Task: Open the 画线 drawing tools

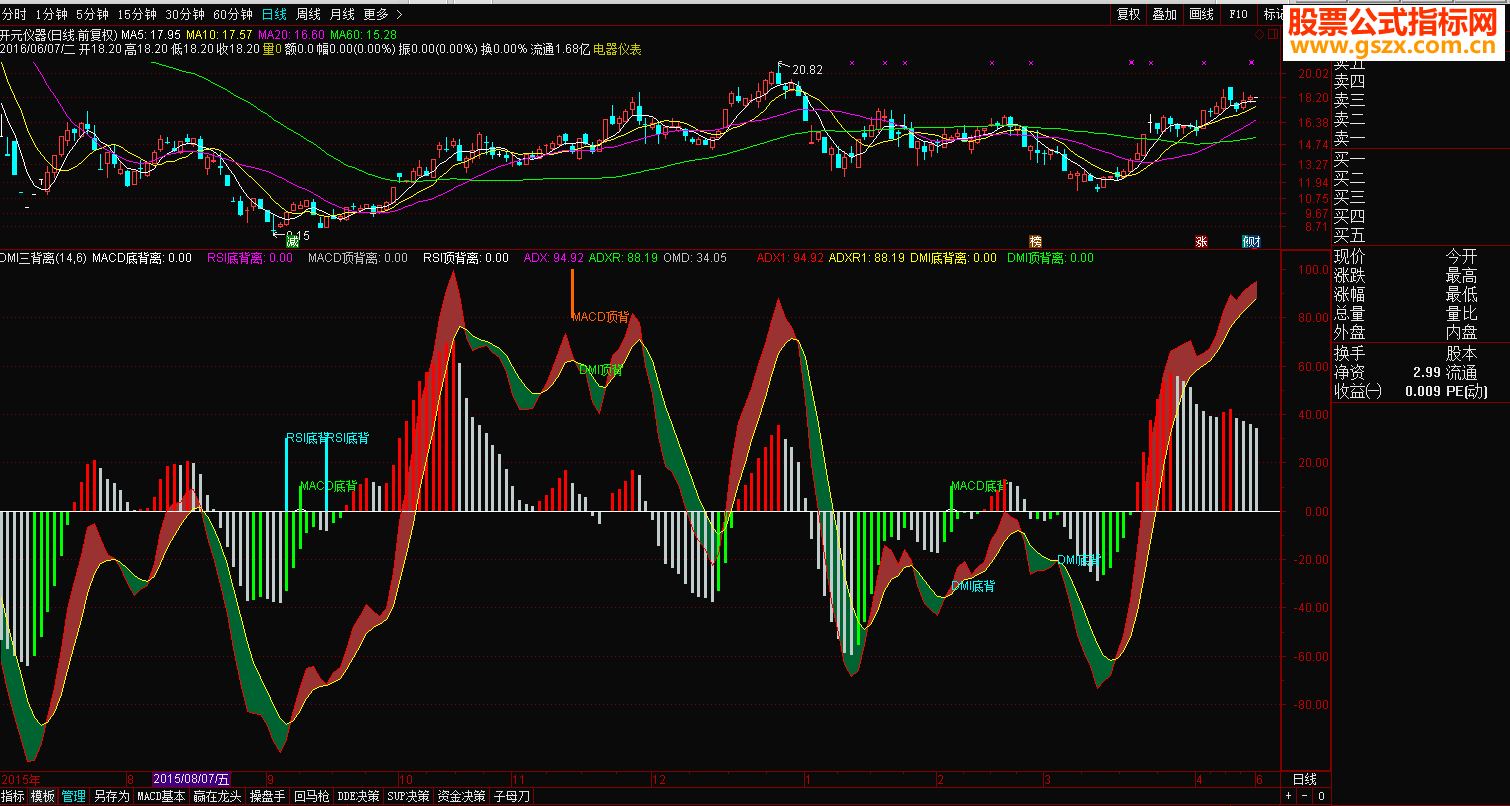Action: [x=1201, y=14]
